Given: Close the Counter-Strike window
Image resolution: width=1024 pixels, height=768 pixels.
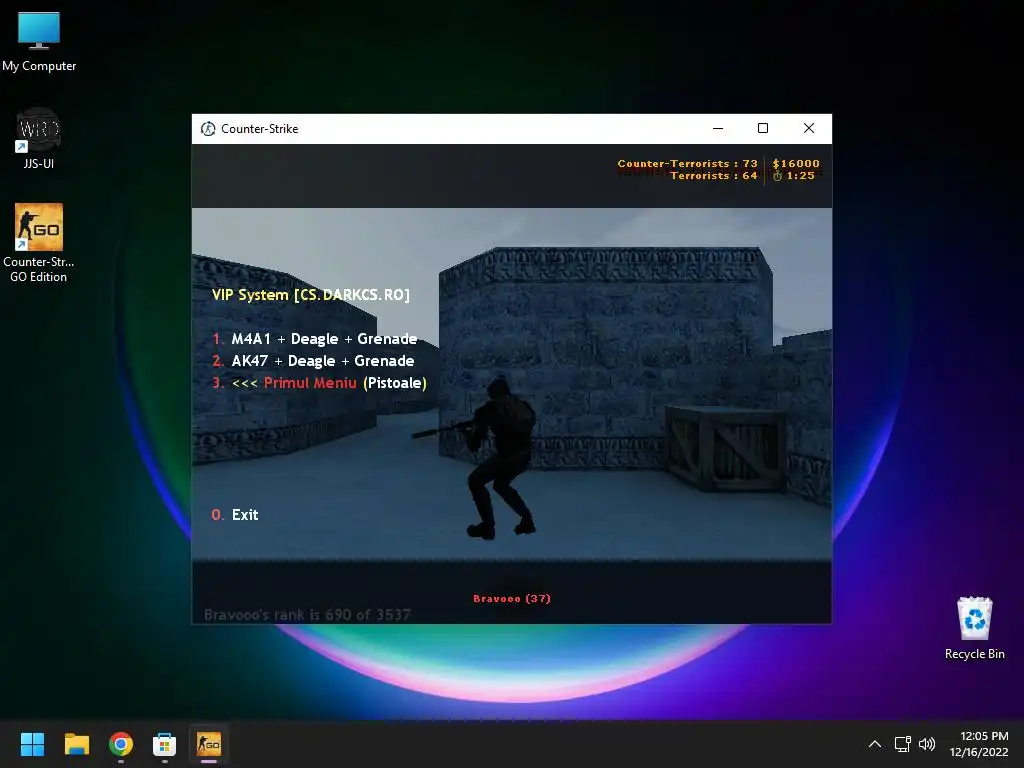Looking at the screenshot, I should click(808, 129).
